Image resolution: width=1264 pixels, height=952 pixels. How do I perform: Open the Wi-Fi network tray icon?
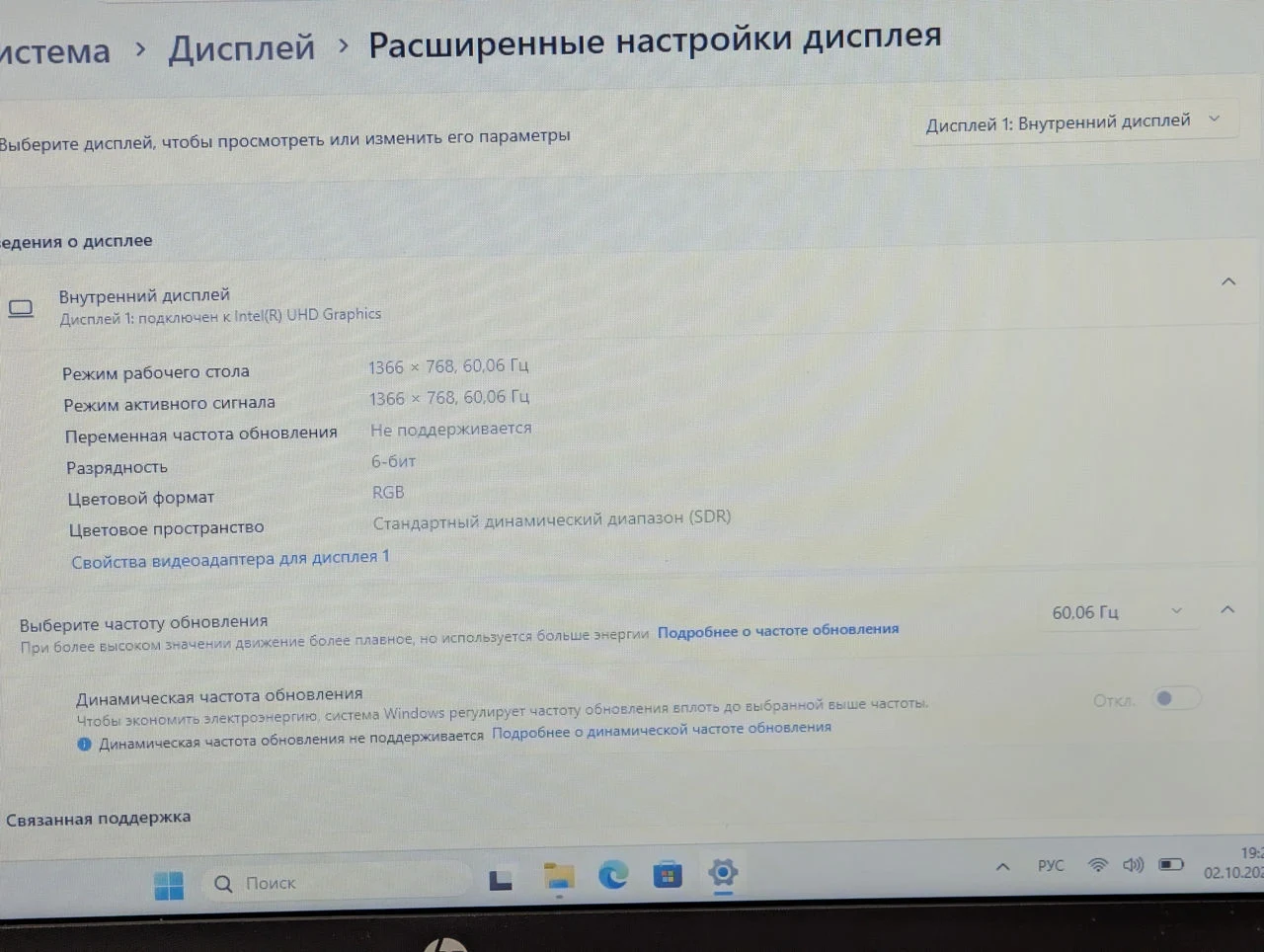tap(1097, 865)
